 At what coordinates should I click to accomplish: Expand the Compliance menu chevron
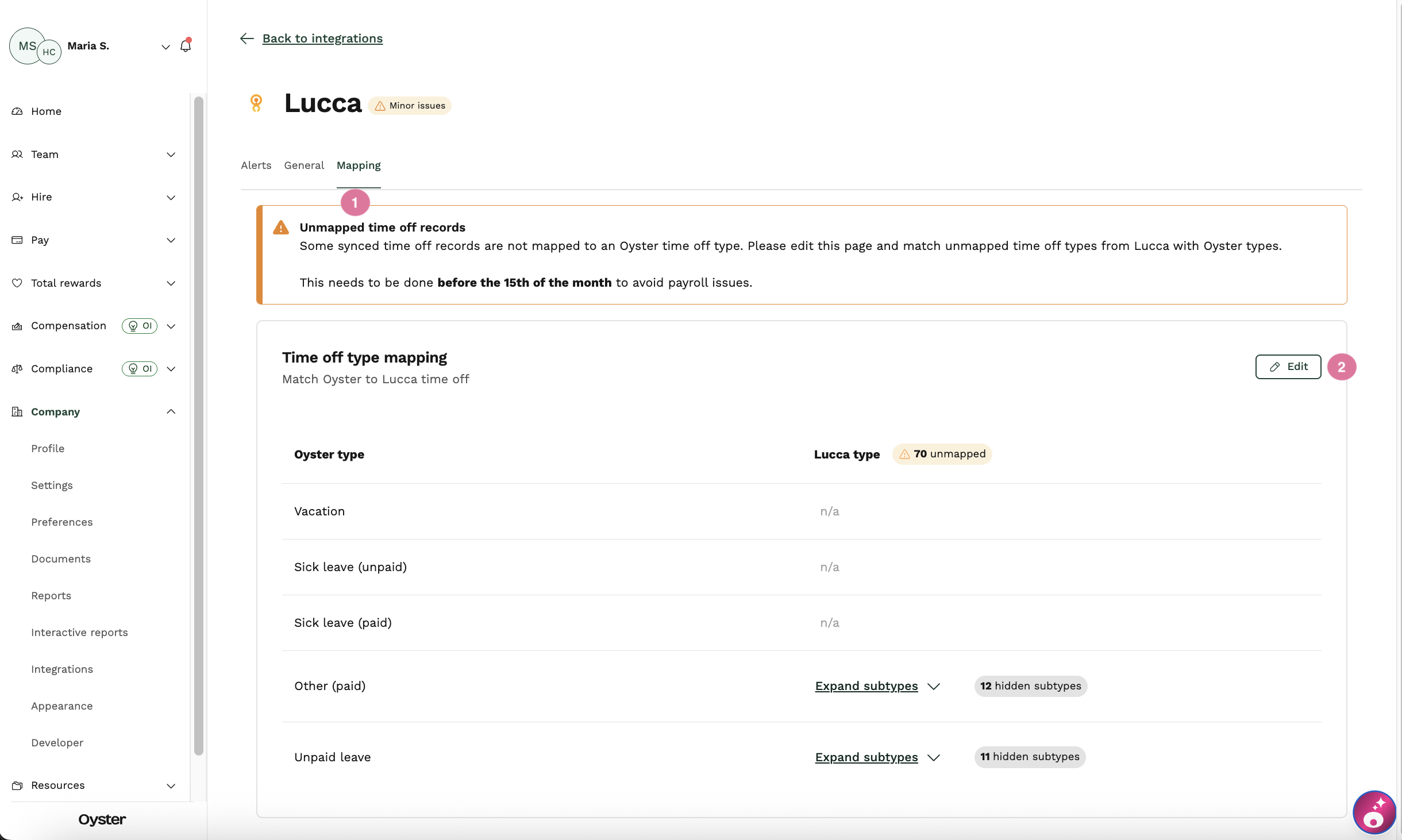coord(171,369)
